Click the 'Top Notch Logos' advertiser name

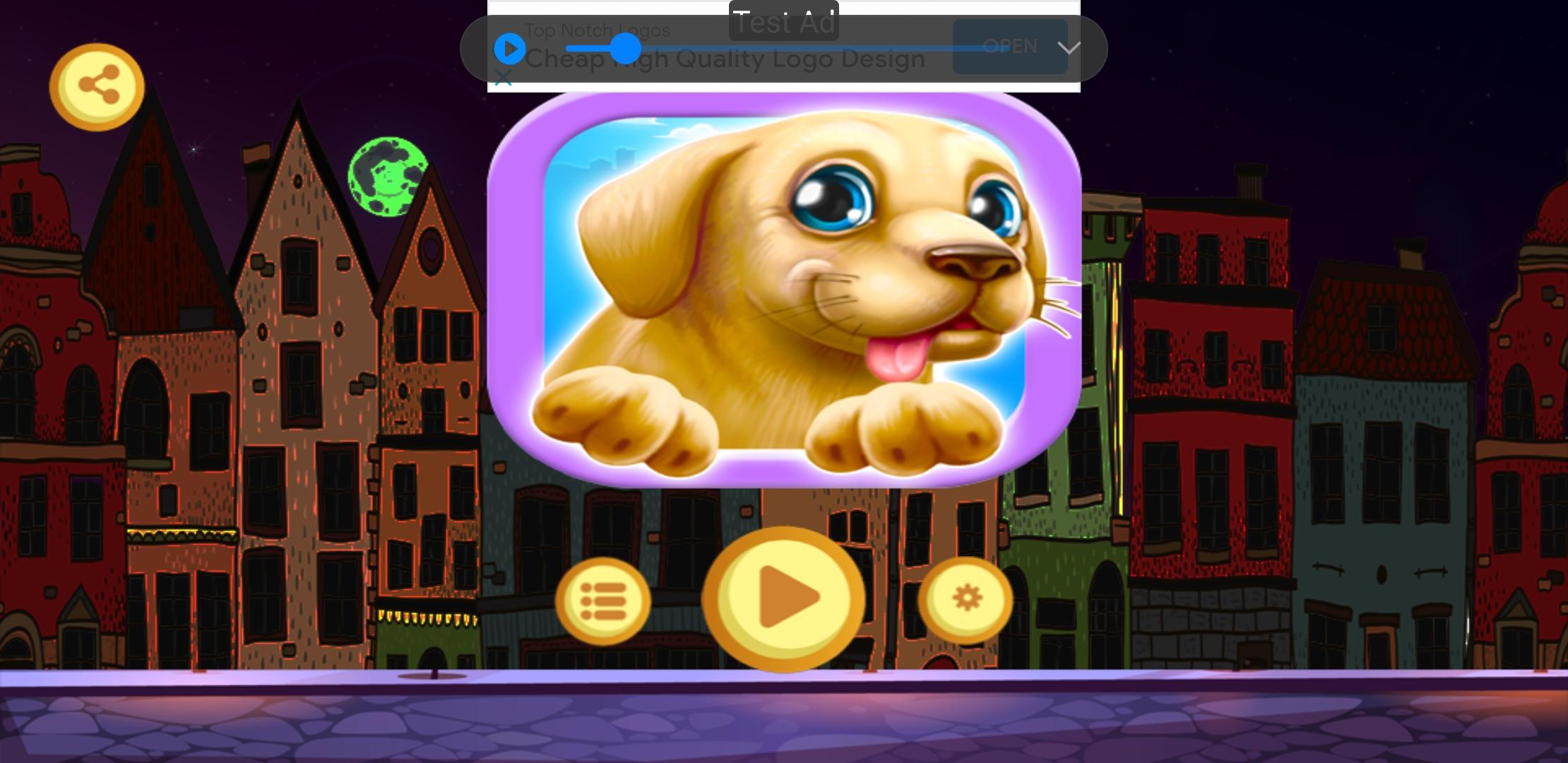pyautogui.click(x=597, y=30)
